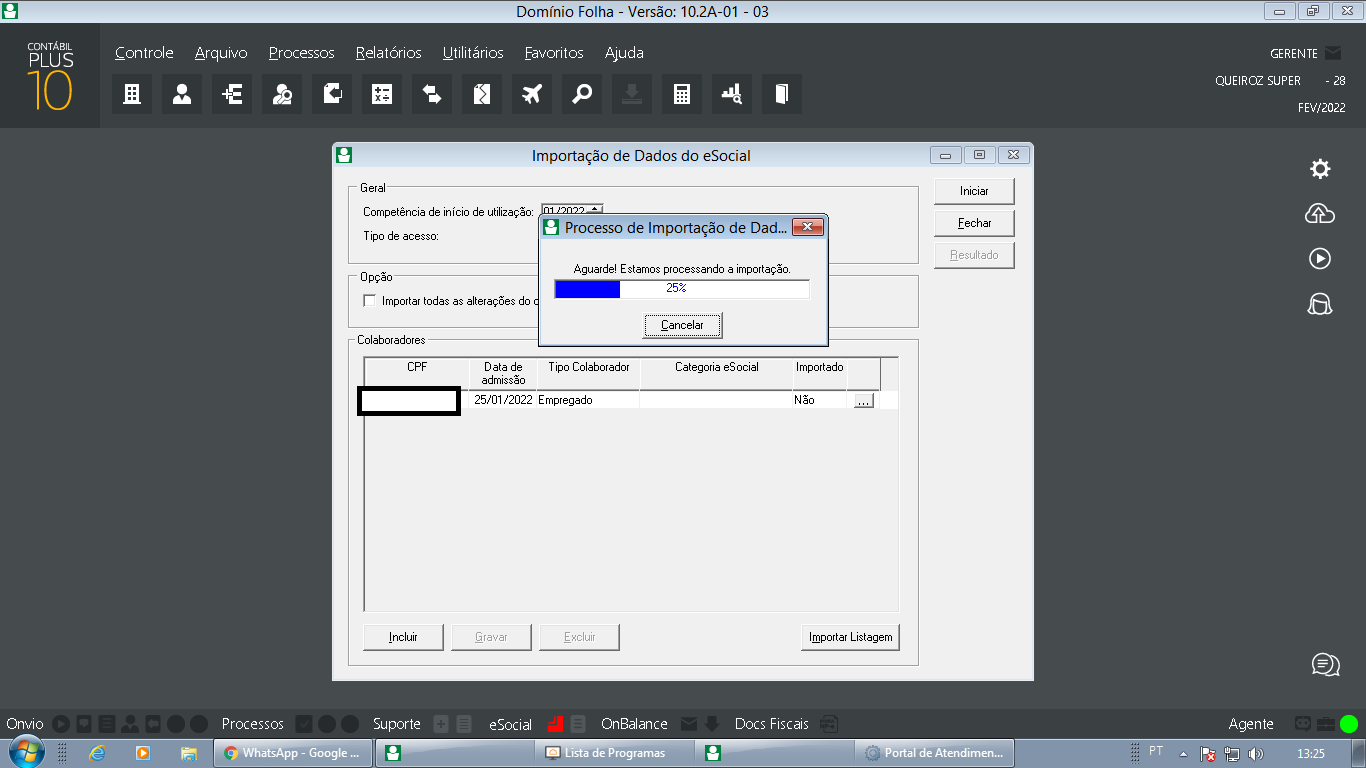Viewport: 1366px width, 768px height.
Task: Open the company building toolbar icon
Action: click(131, 94)
